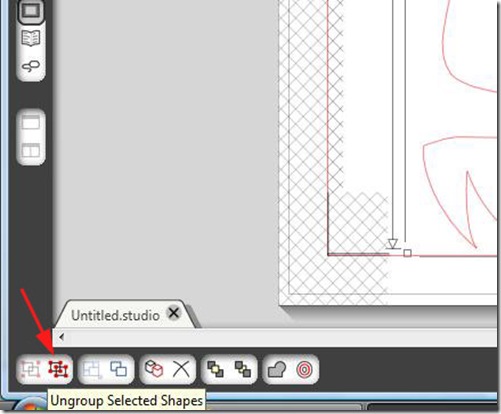Close the Untitled.studio tab

pos(174,313)
